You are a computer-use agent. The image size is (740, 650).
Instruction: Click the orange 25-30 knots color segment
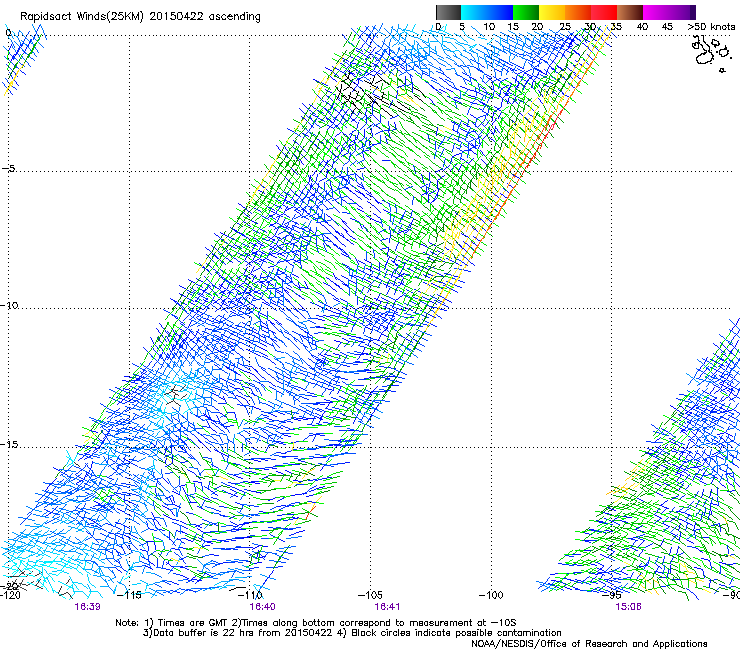click(578, 12)
